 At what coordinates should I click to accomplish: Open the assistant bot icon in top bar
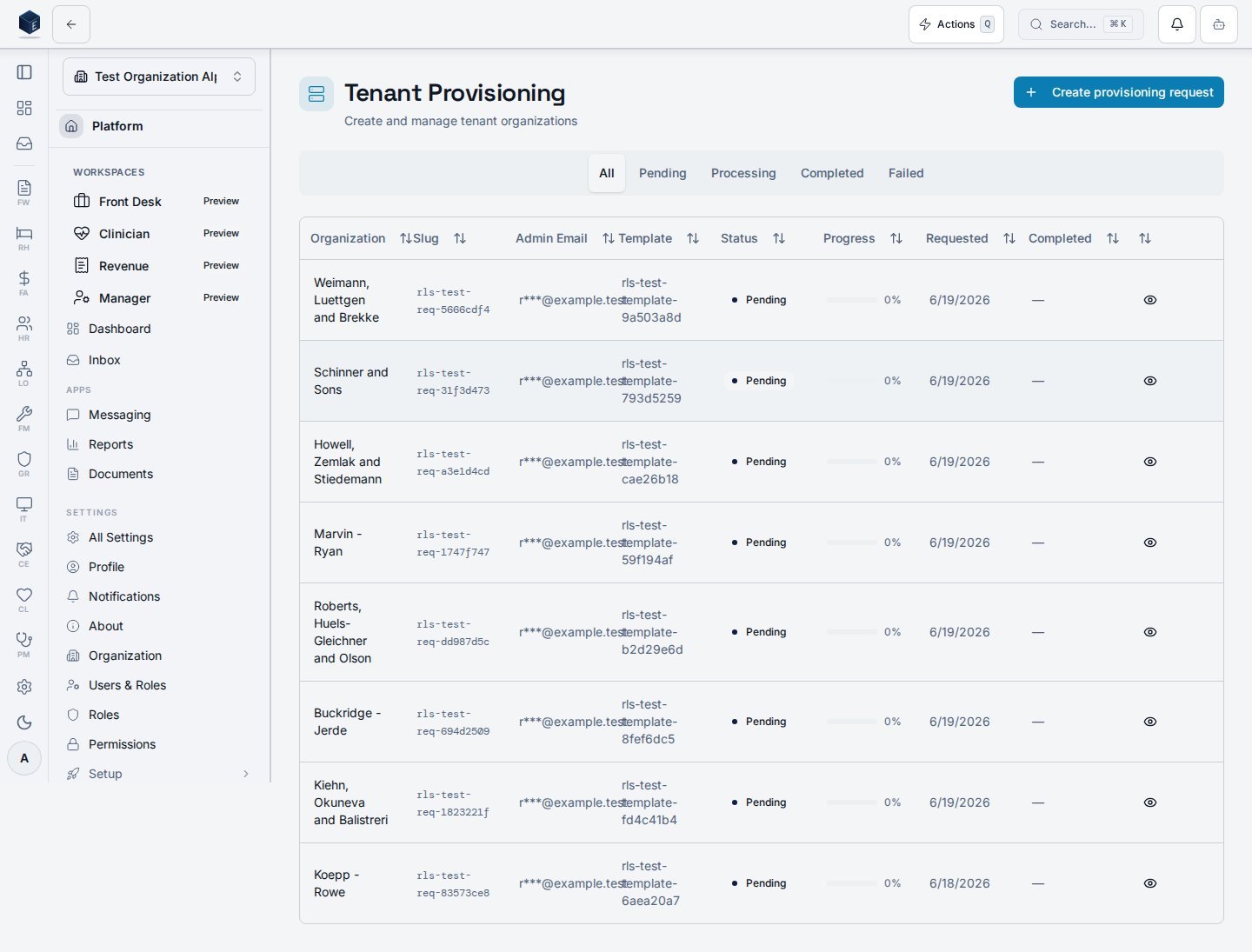(x=1219, y=24)
